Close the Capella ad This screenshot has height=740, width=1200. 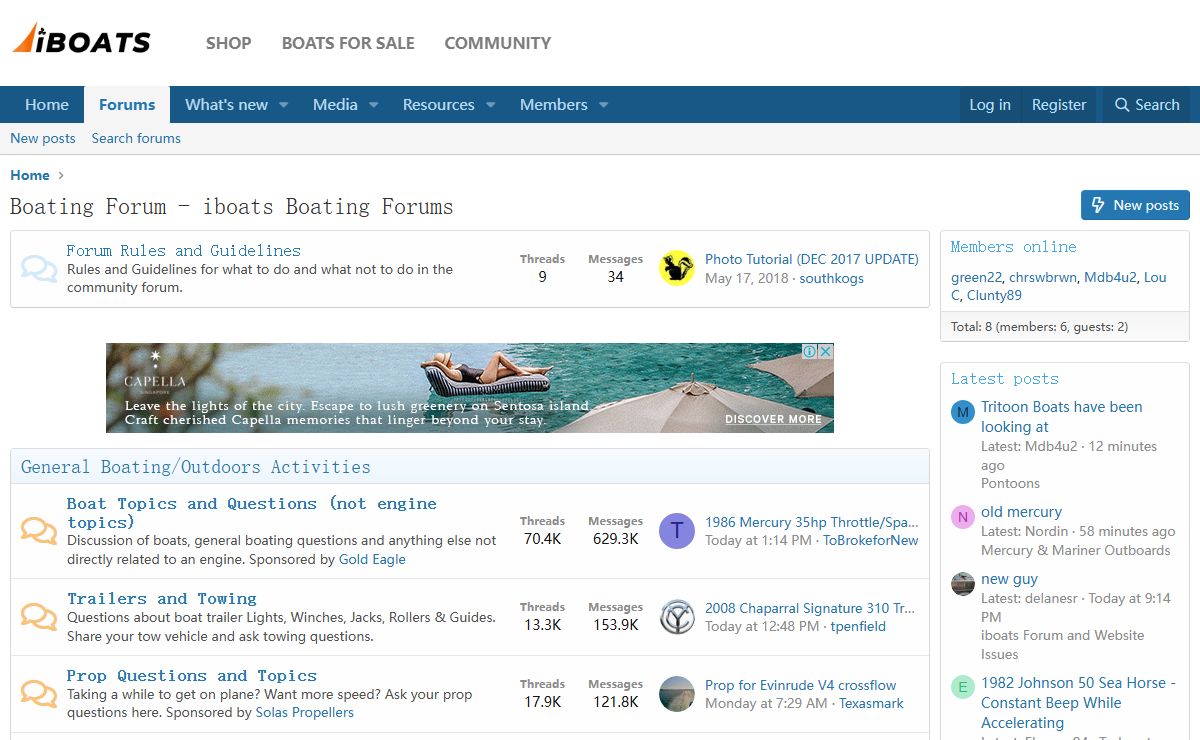825,351
